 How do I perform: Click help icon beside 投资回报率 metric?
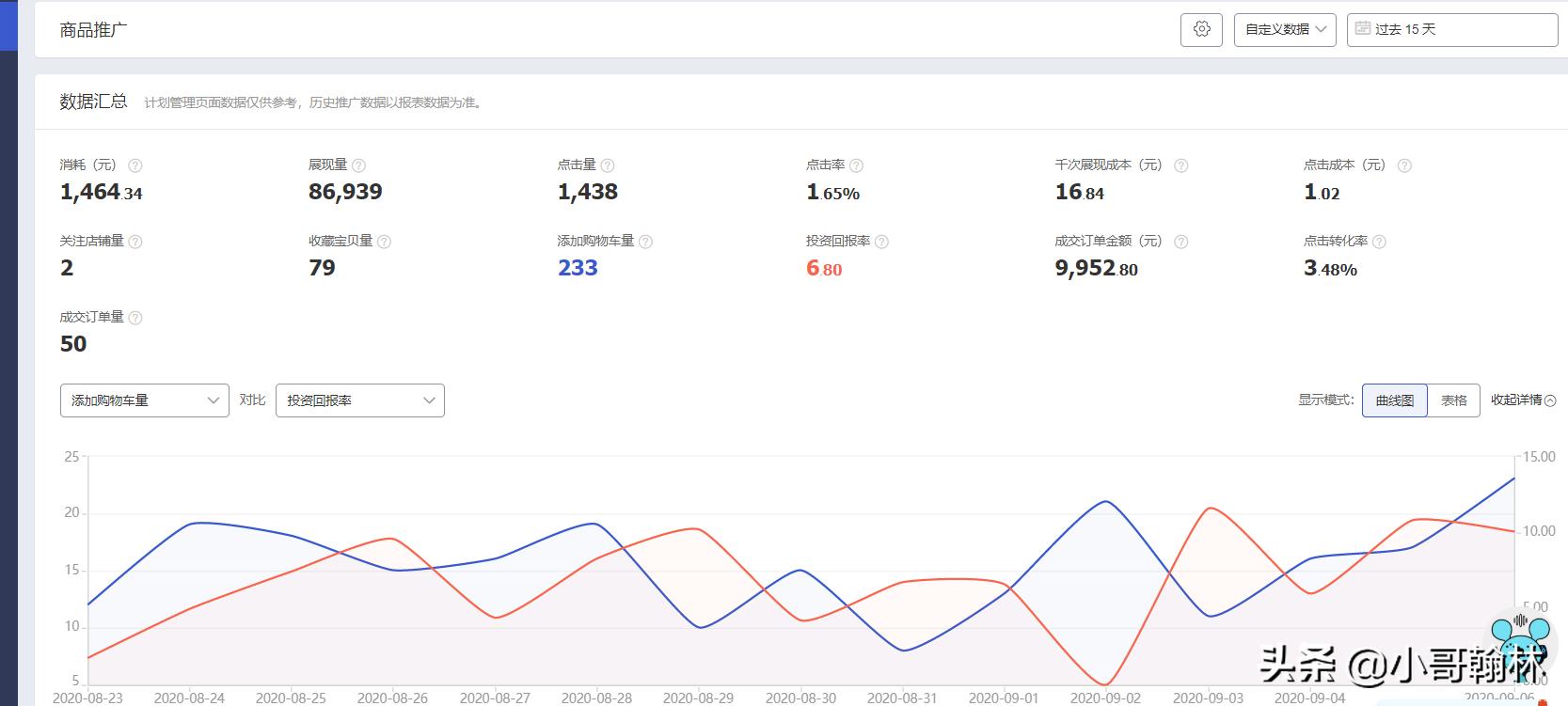point(881,242)
